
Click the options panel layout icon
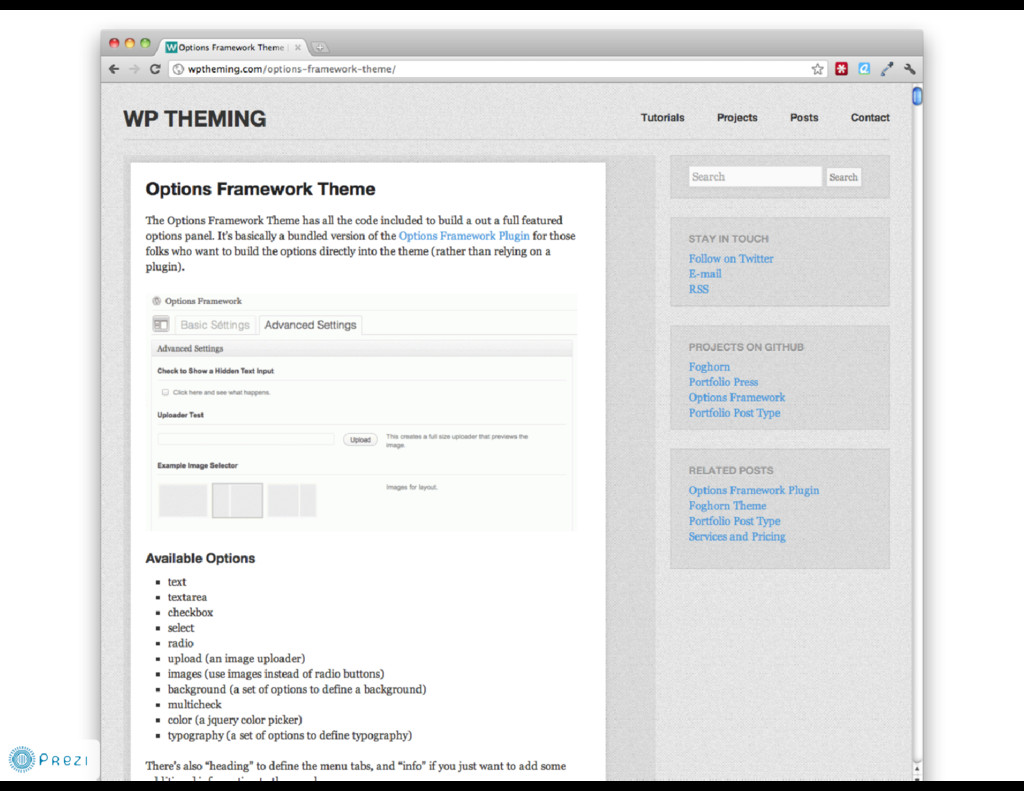(x=161, y=324)
